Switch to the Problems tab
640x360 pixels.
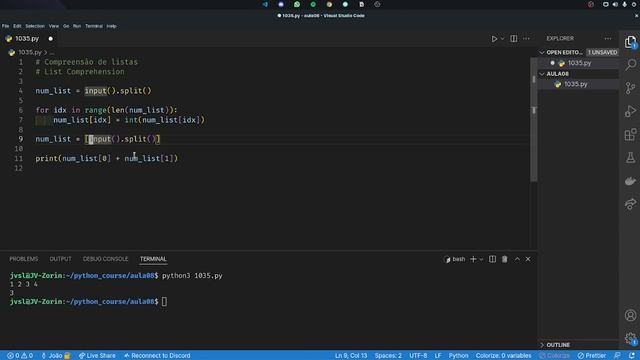tap(24, 259)
